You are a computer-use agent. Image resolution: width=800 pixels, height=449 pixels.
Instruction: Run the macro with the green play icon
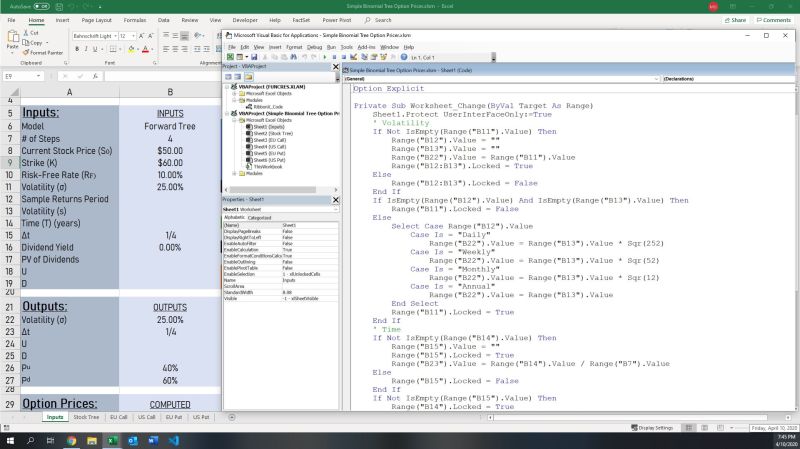coord(324,57)
